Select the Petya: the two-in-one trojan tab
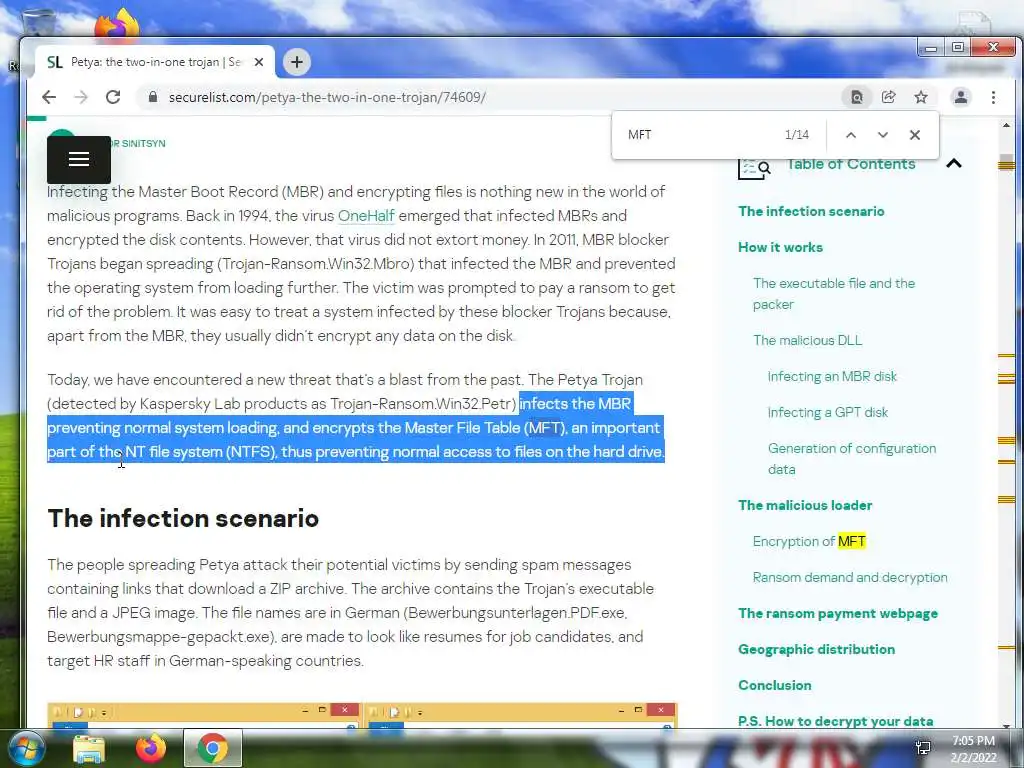The height and width of the screenshot is (768, 1024). click(x=155, y=62)
